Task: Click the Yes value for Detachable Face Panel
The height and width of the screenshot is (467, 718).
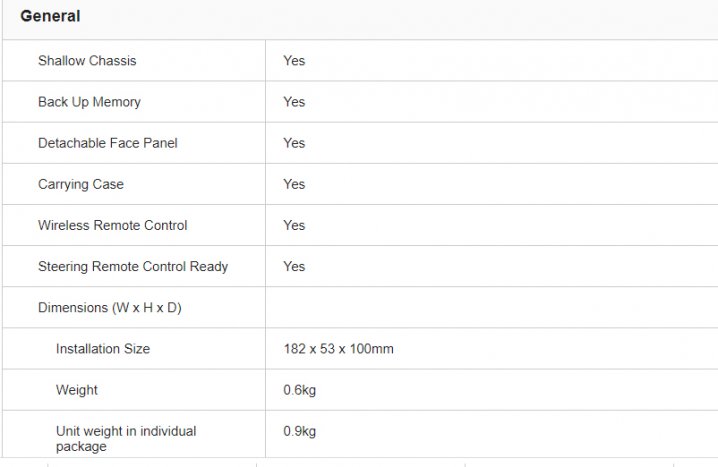Action: pyautogui.click(x=294, y=143)
